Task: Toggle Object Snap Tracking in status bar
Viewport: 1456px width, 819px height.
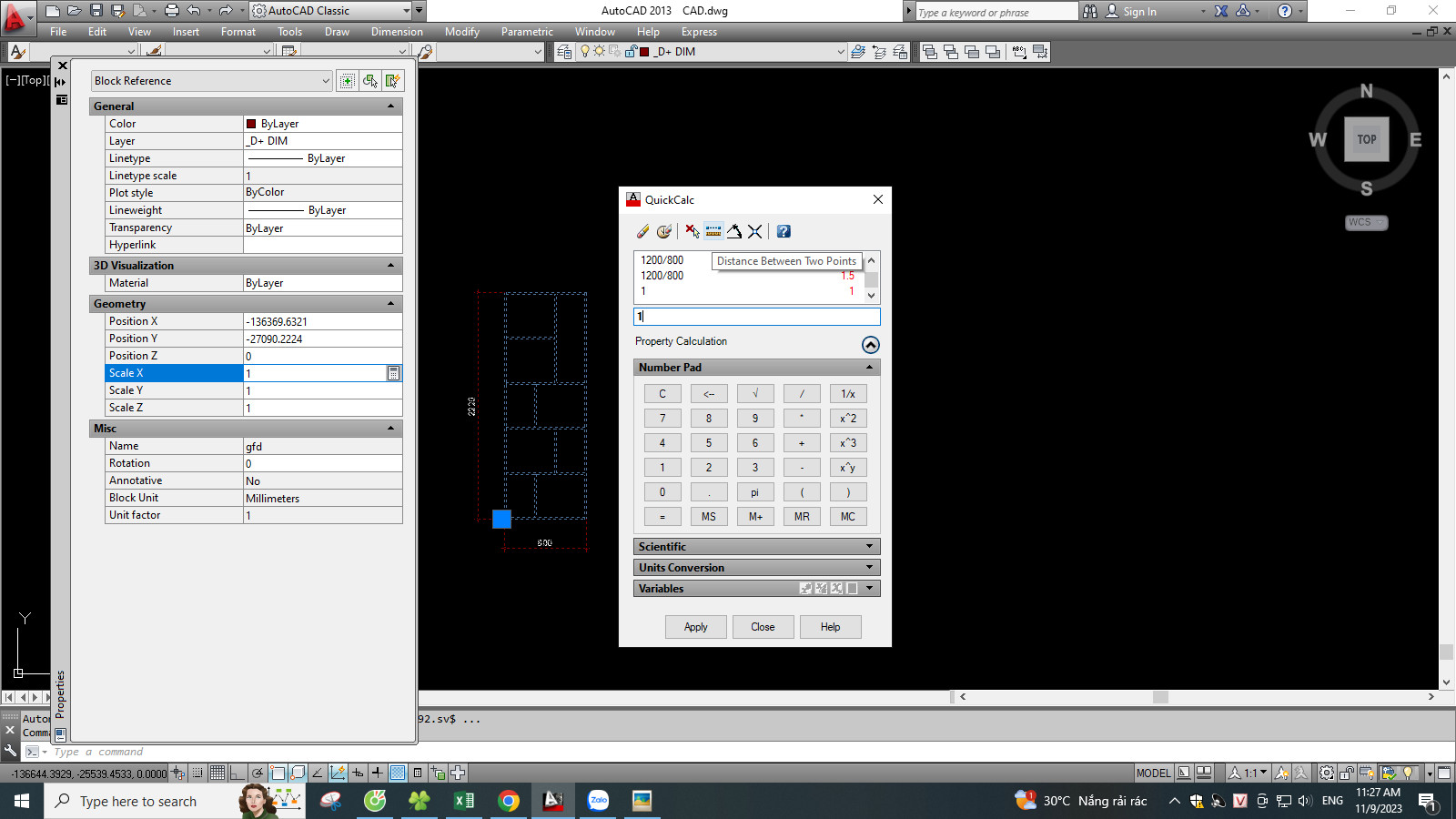Action: pos(318,773)
